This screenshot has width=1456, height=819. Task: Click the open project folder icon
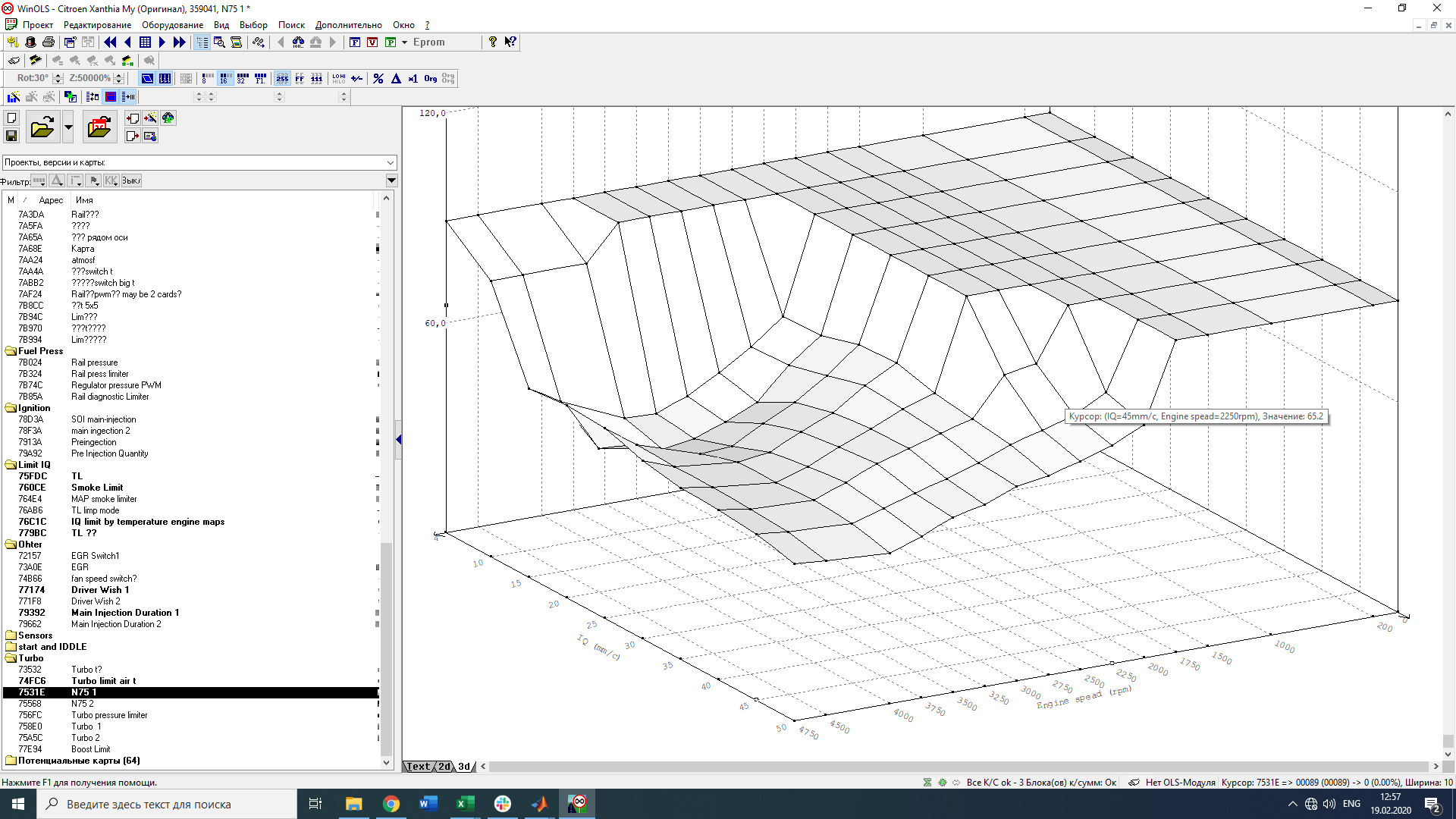point(42,127)
